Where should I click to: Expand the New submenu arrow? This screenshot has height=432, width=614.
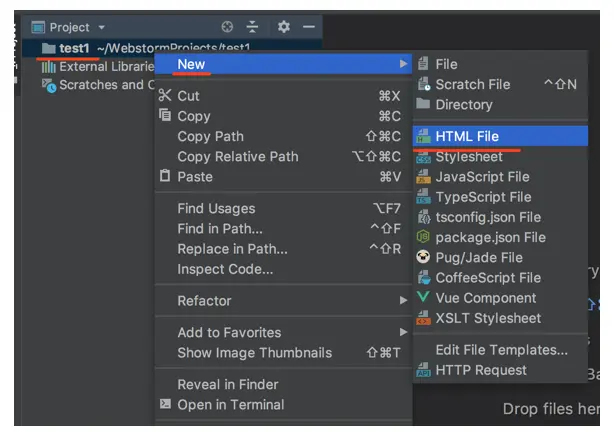pos(403,63)
